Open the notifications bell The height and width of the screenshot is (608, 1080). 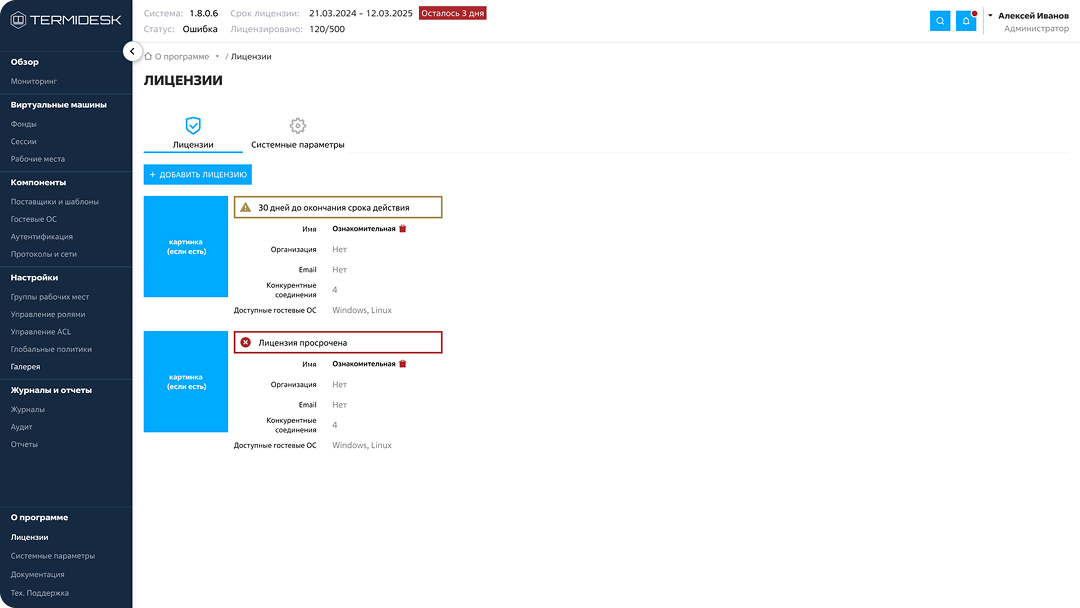966,21
